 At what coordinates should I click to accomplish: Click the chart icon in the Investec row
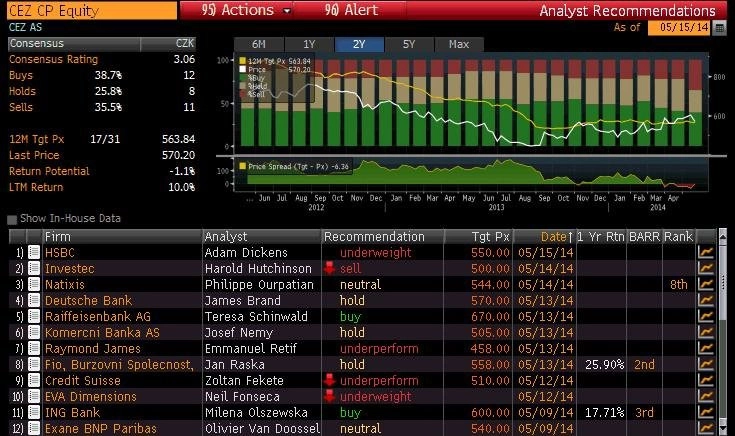[x=705, y=268]
